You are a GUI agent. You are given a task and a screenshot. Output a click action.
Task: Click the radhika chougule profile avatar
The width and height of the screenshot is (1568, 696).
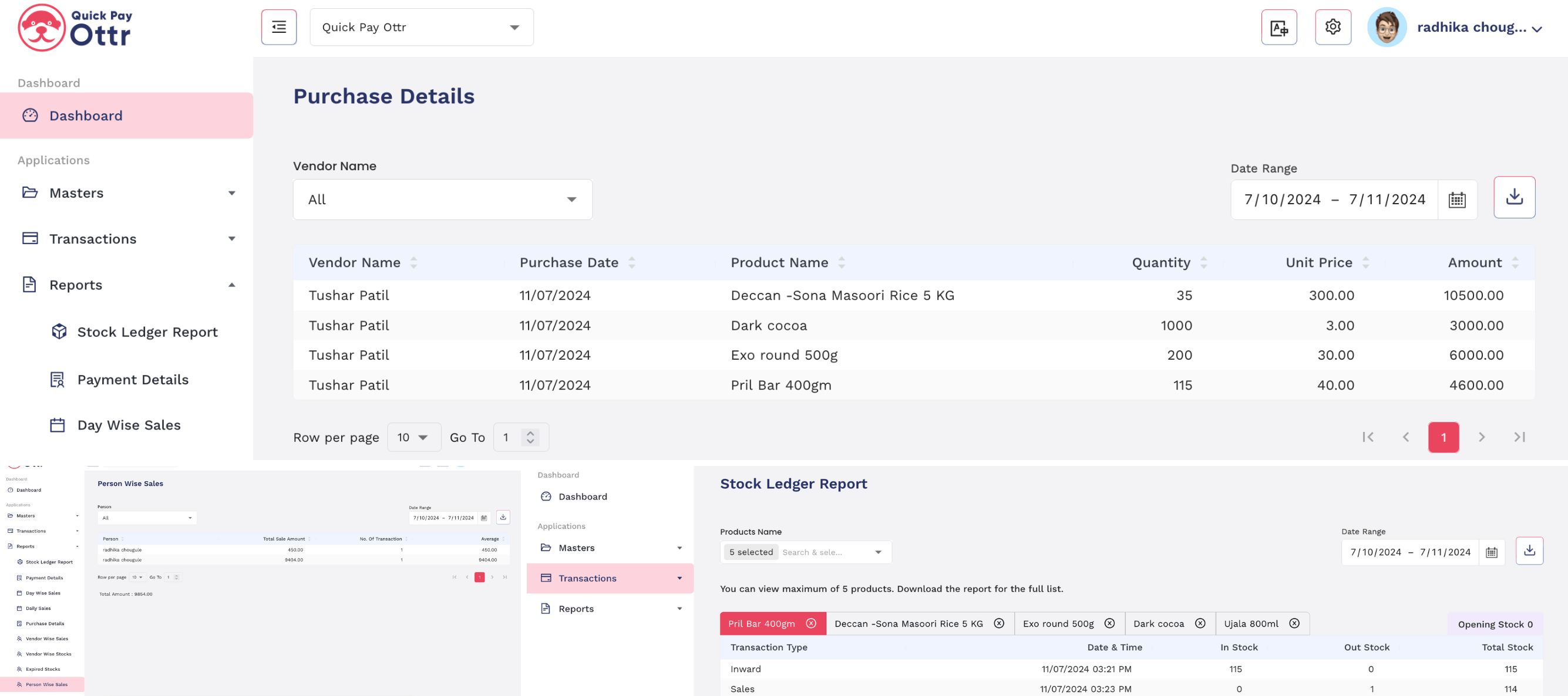(1387, 27)
